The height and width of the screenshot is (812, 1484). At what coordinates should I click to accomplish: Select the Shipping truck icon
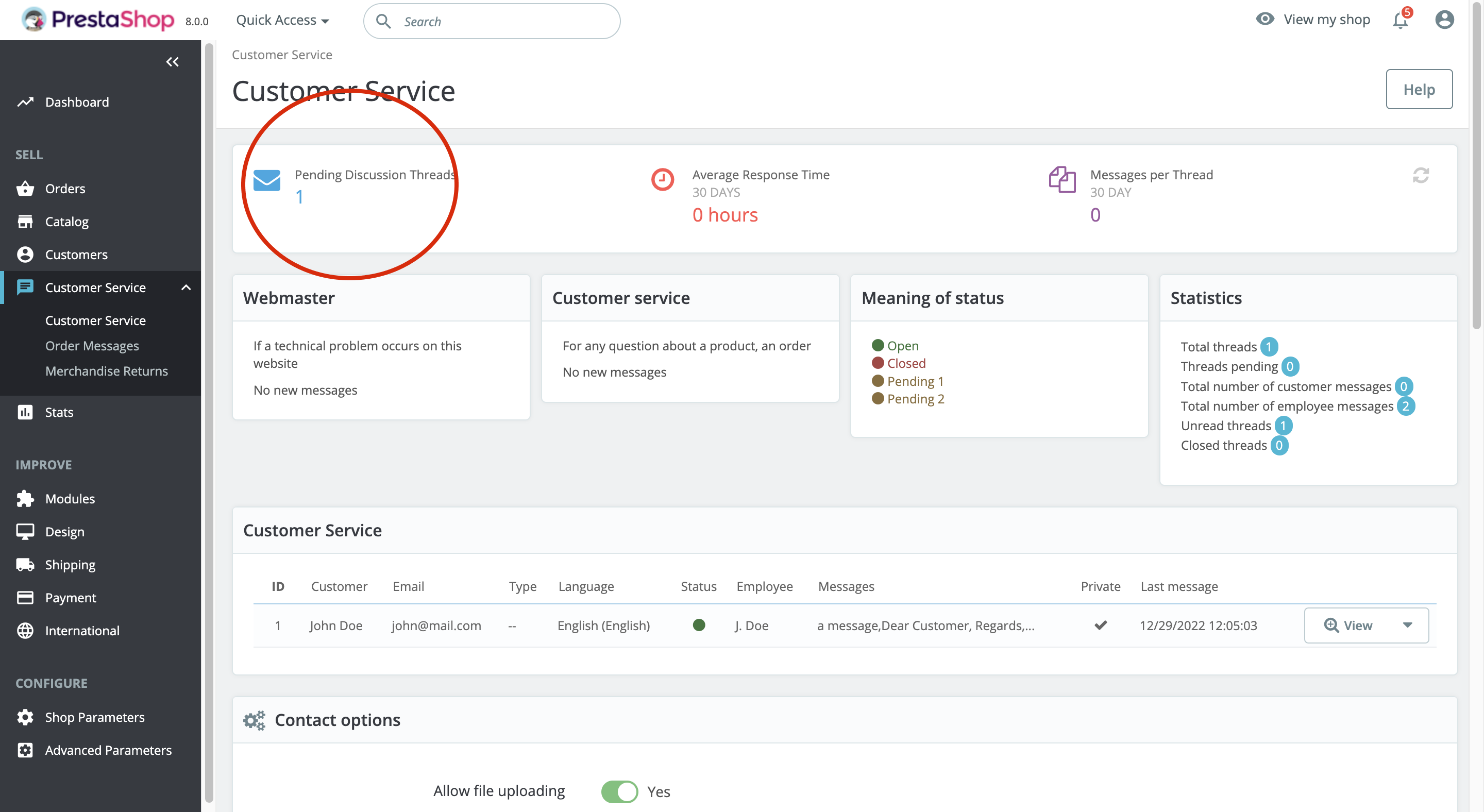[x=25, y=564]
